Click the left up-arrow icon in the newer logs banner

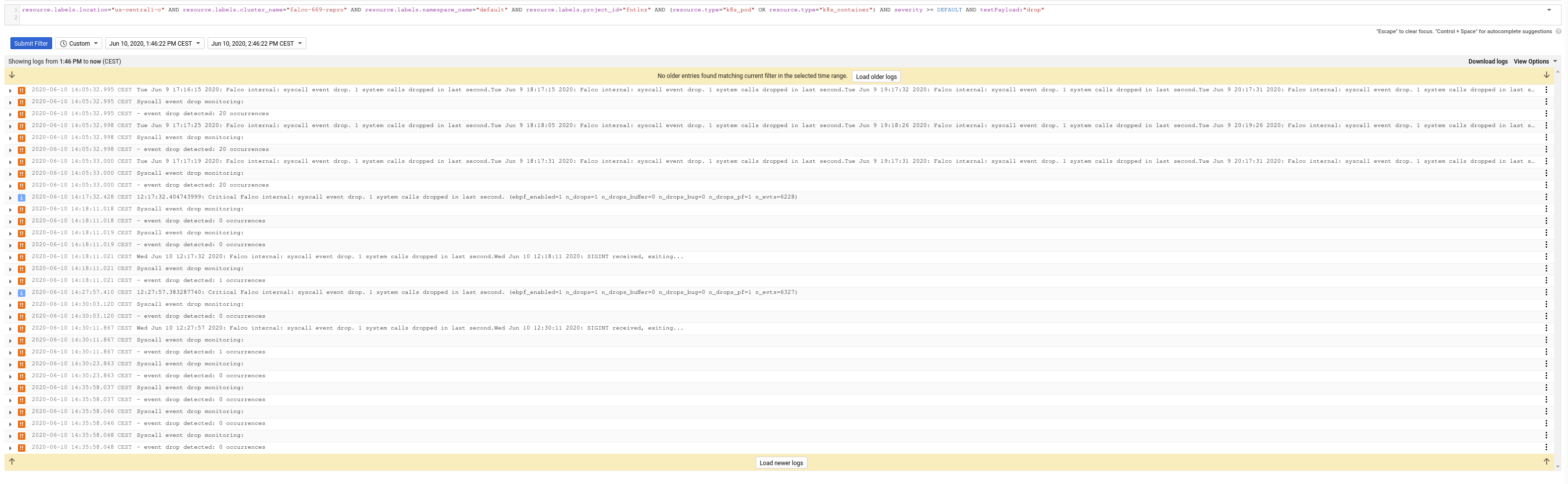coord(11,462)
